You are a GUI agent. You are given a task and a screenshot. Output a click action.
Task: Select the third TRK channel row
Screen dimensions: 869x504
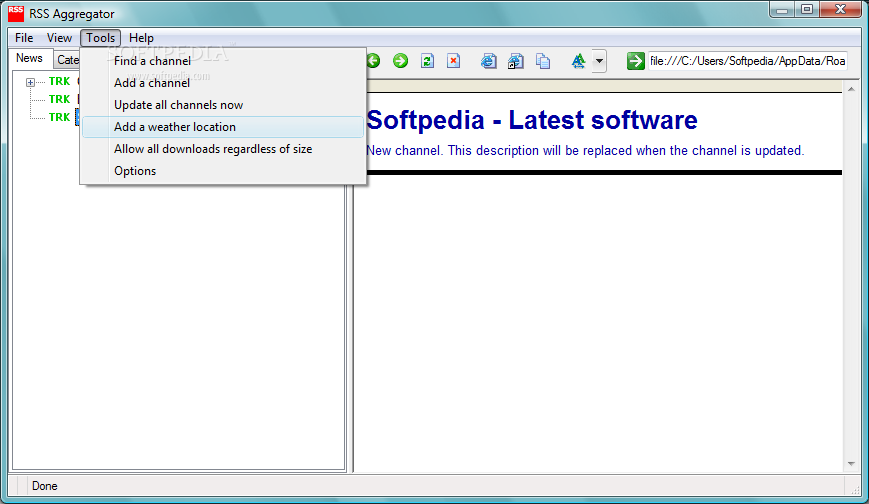[60, 117]
